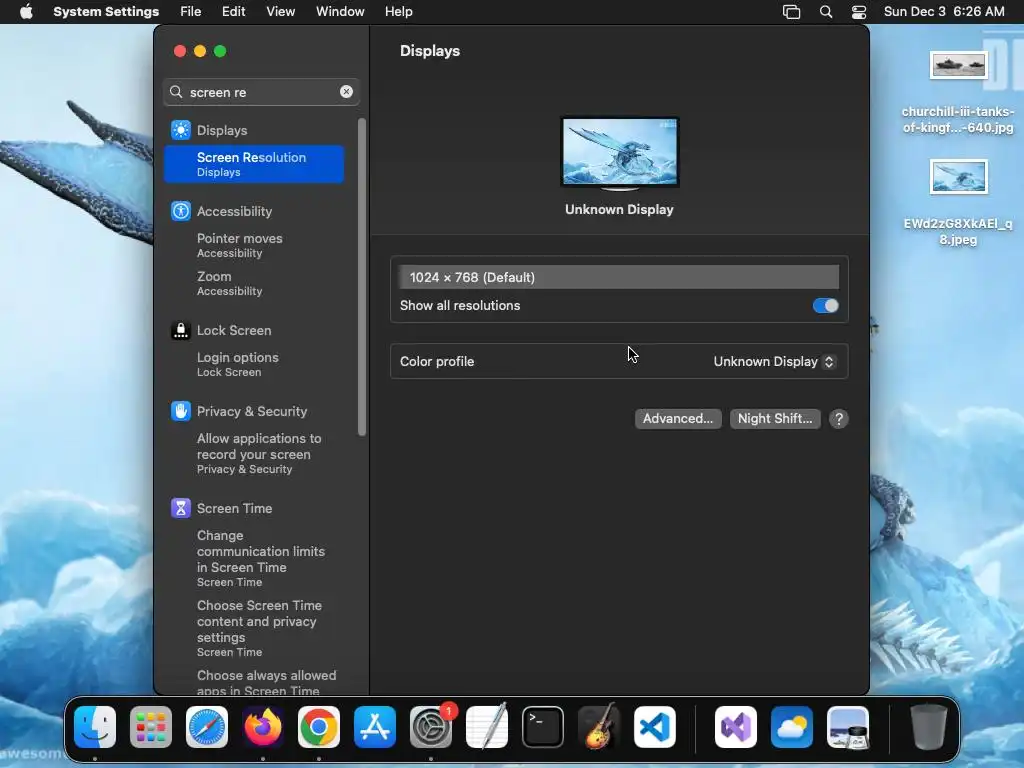Select Login options result
1024x768 pixels.
point(254,364)
